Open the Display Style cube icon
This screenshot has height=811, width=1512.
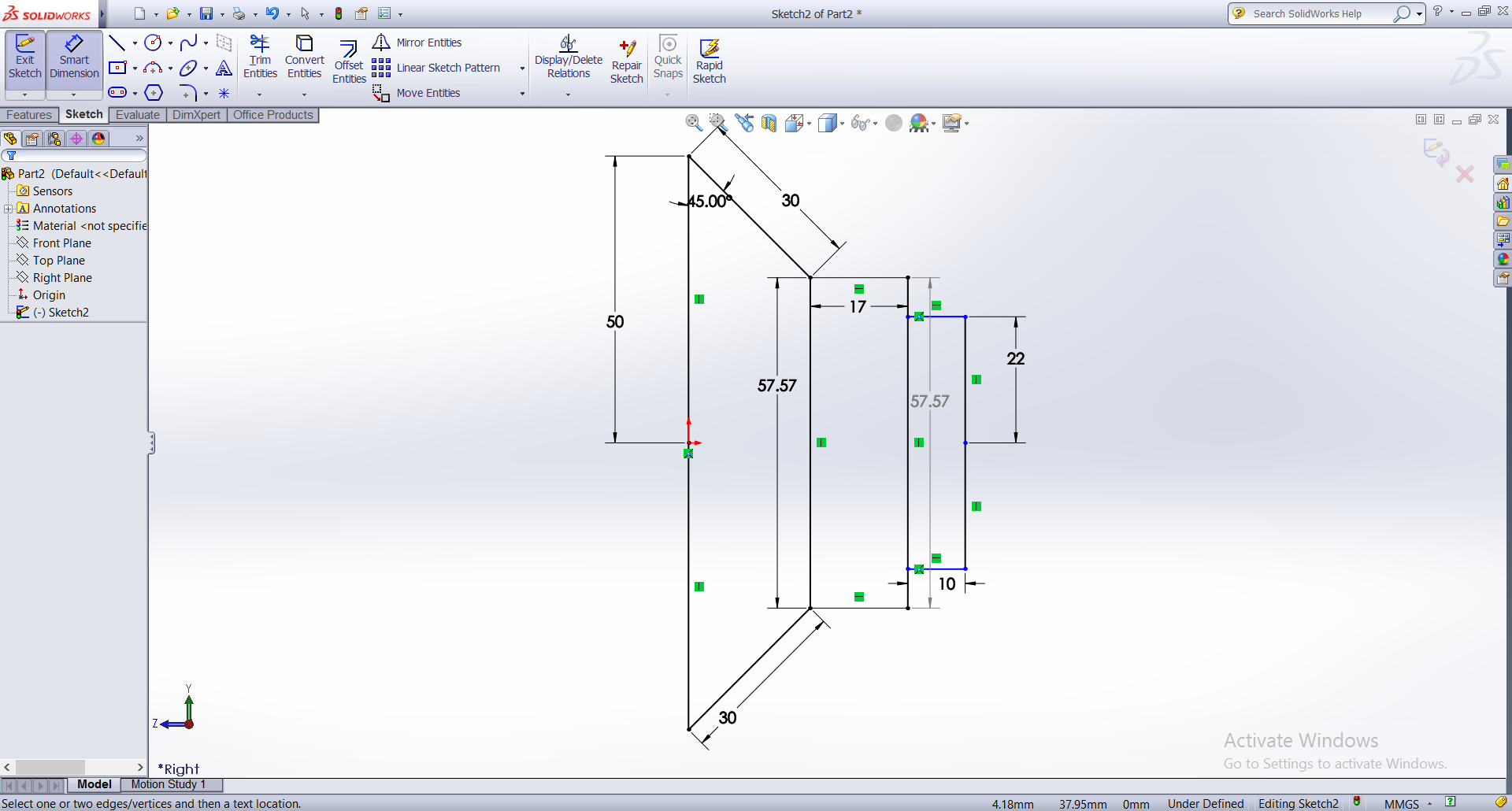point(827,123)
